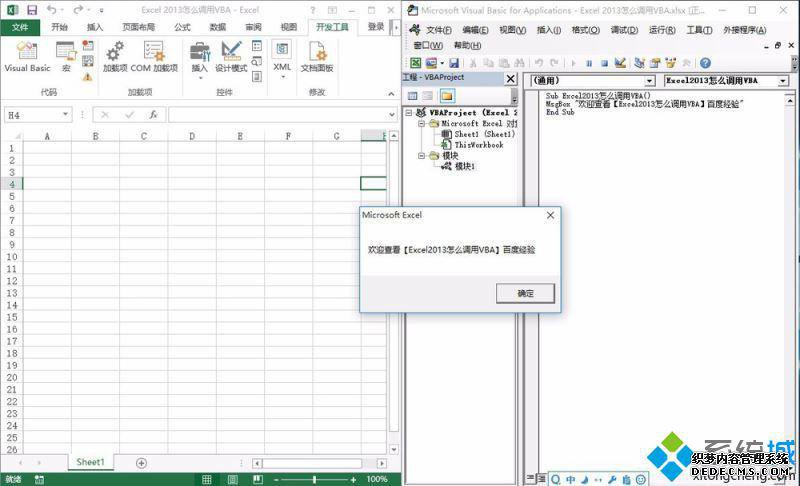Click the 宏 (Macros) ribbon button
This screenshot has height=486, width=800.
point(66,57)
